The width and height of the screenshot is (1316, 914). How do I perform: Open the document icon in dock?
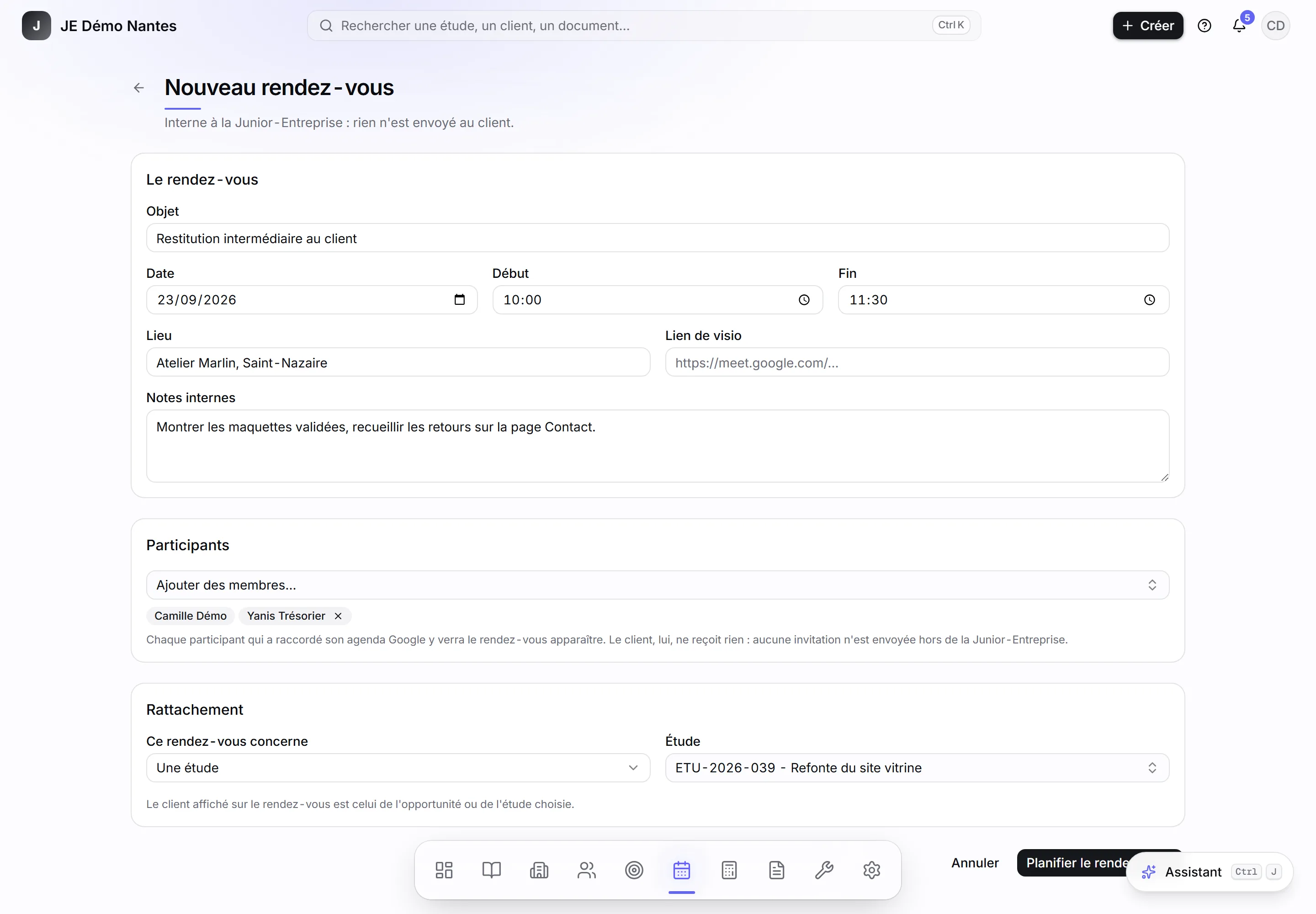pyautogui.click(x=776, y=871)
